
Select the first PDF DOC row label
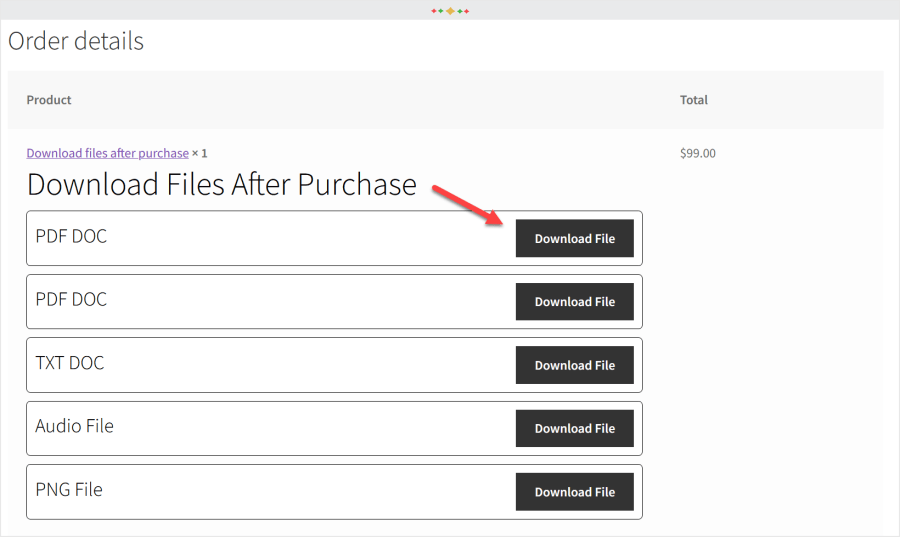(71, 237)
